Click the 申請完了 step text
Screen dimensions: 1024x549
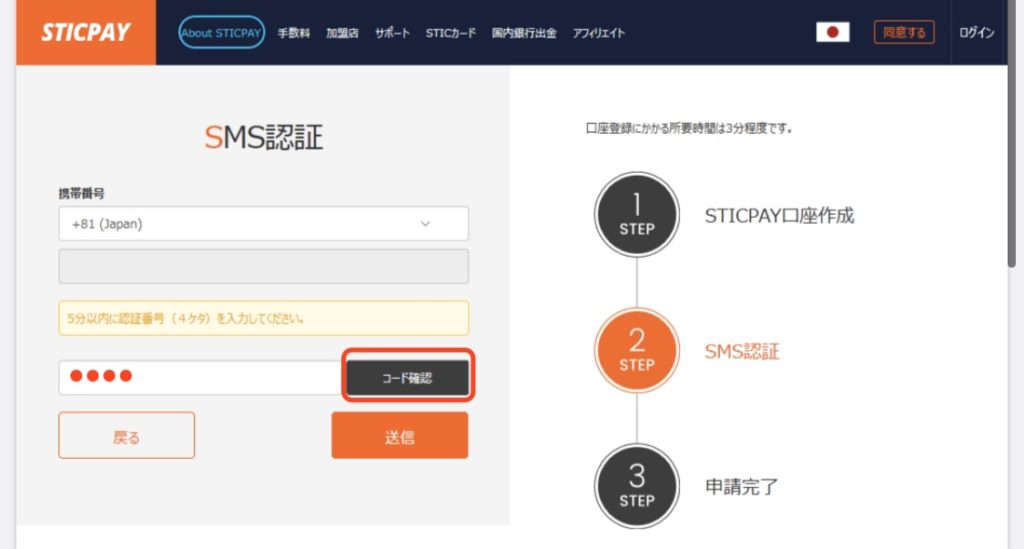pyautogui.click(x=741, y=487)
